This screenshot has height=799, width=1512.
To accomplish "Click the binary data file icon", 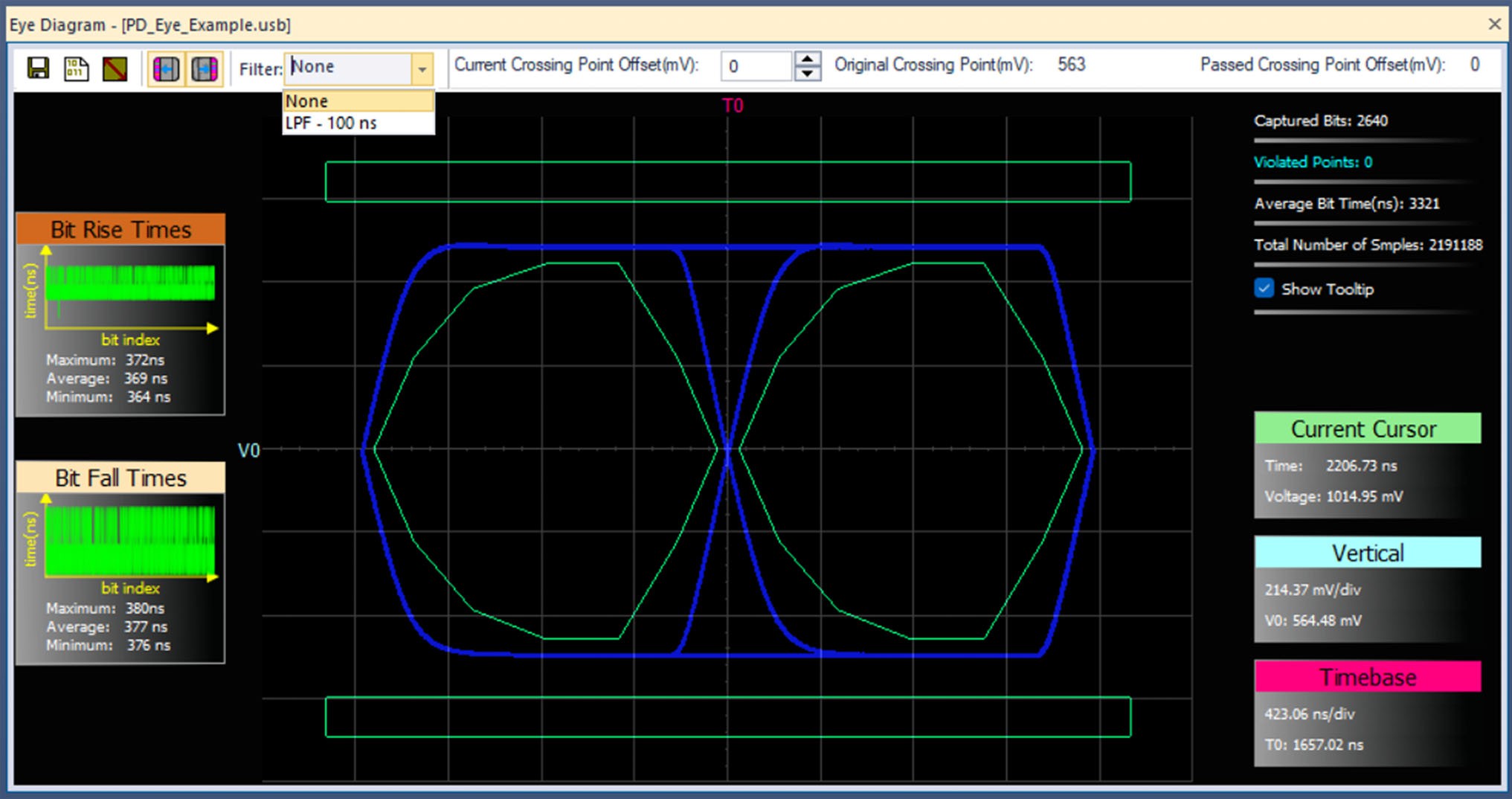I will (x=76, y=68).
